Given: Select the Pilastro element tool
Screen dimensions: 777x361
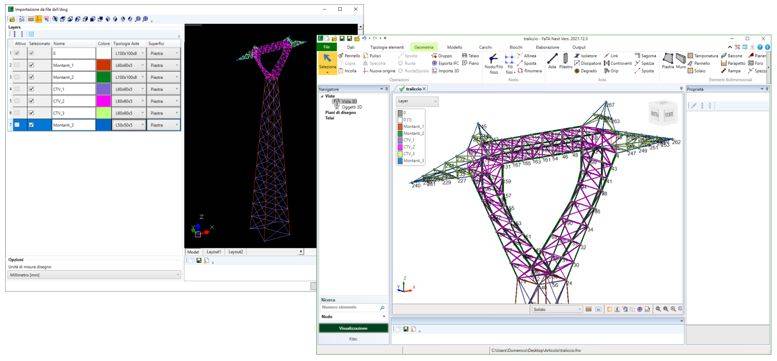Looking at the screenshot, I should 565,61.
